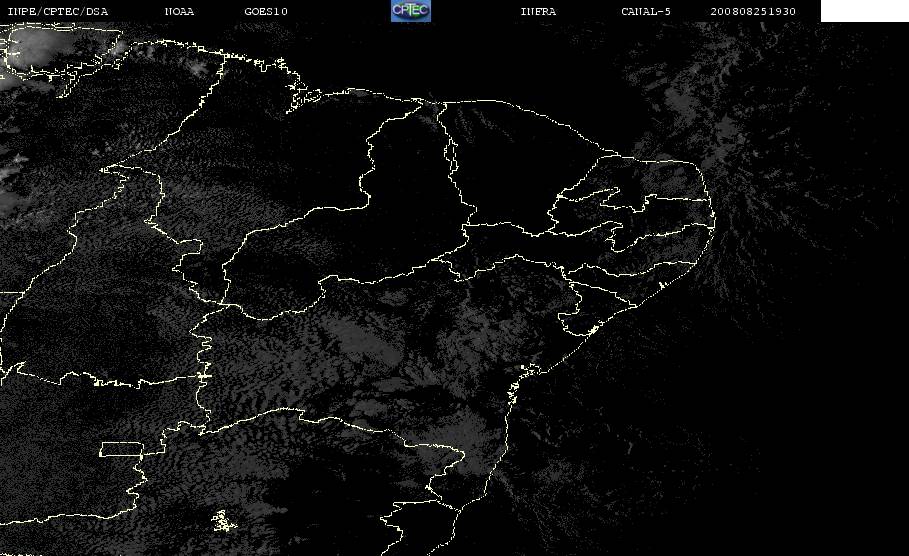Click the NOAA label in the header
Viewport: 909px width, 556px height.
pos(179,11)
